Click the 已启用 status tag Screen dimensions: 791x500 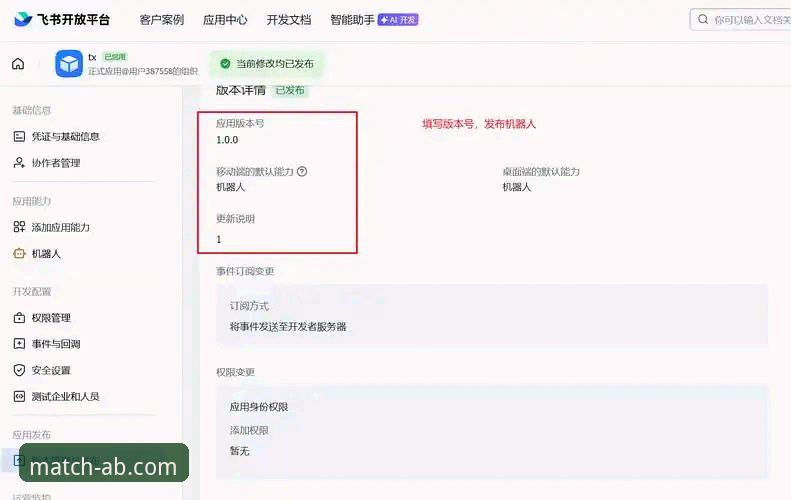pyautogui.click(x=115, y=57)
